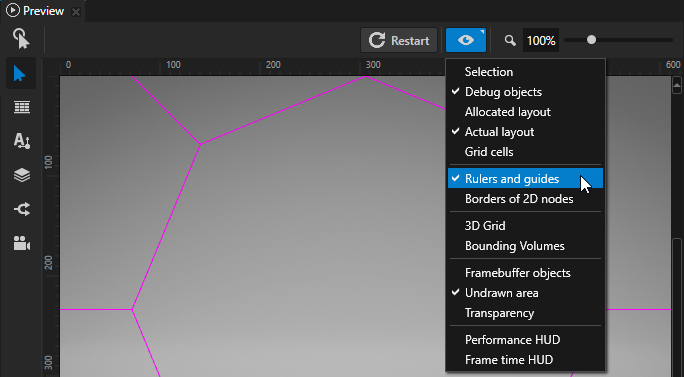Show the Performance HUD
The height and width of the screenshot is (377, 684).
(x=525, y=339)
